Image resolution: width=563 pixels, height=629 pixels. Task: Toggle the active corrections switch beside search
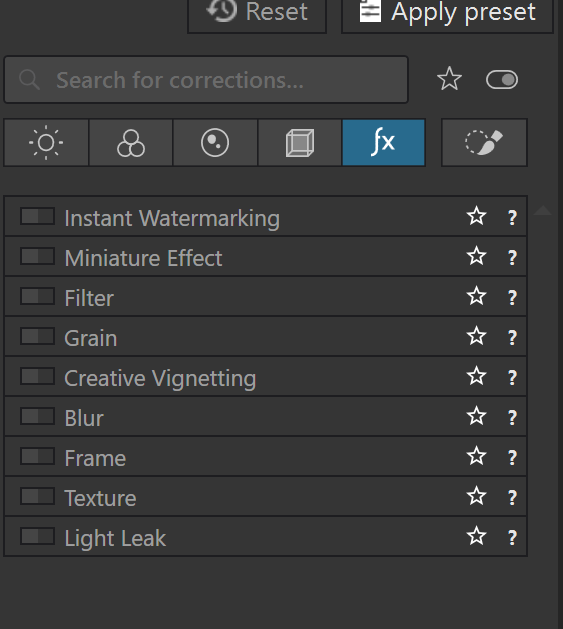pos(502,79)
